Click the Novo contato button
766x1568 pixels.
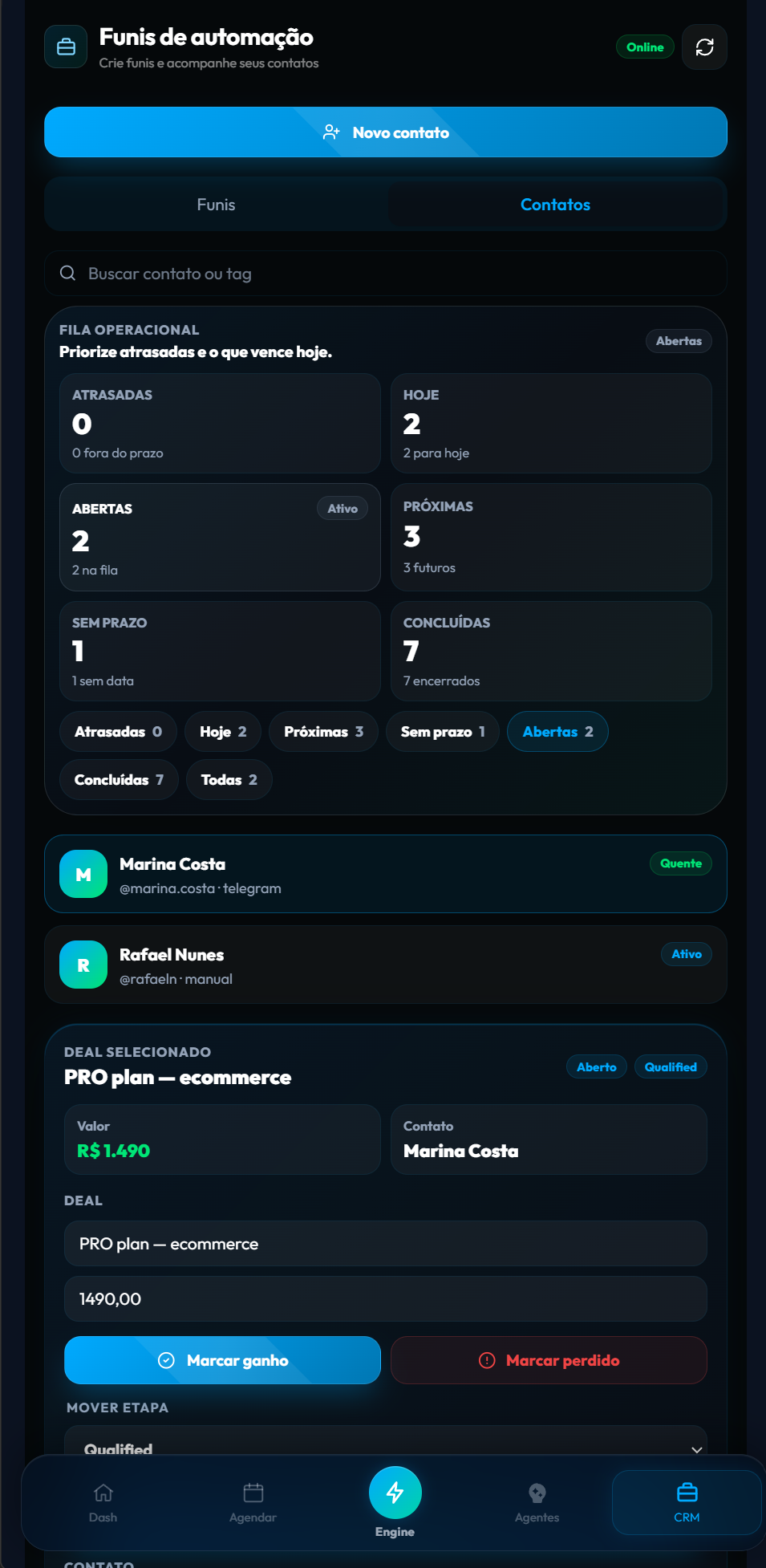tap(386, 132)
